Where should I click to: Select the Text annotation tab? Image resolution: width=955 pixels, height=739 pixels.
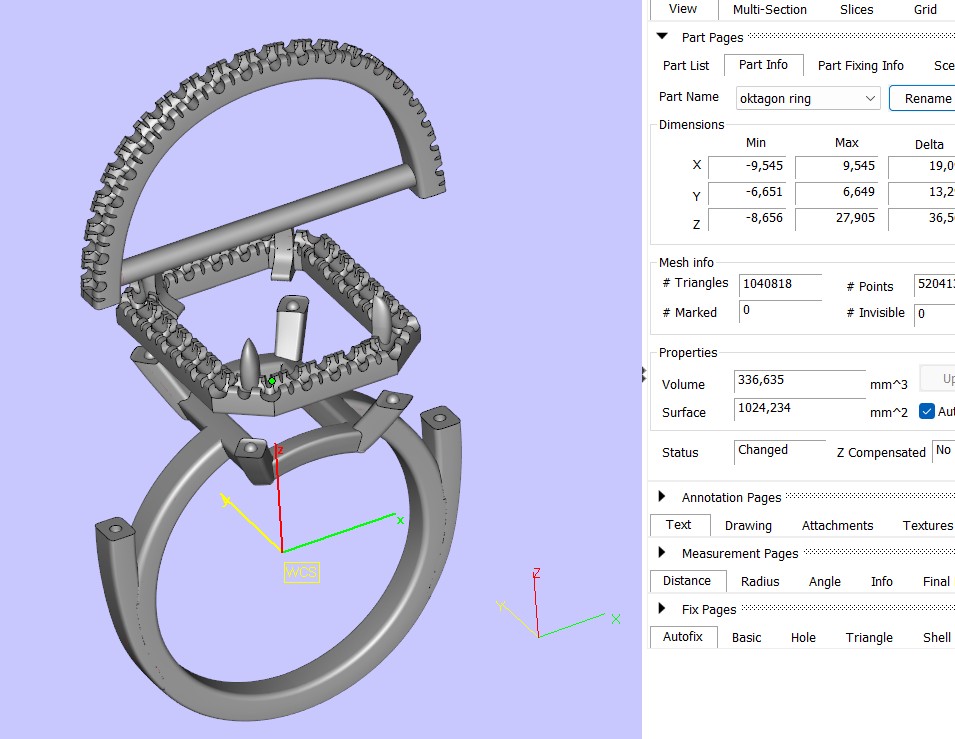click(680, 525)
